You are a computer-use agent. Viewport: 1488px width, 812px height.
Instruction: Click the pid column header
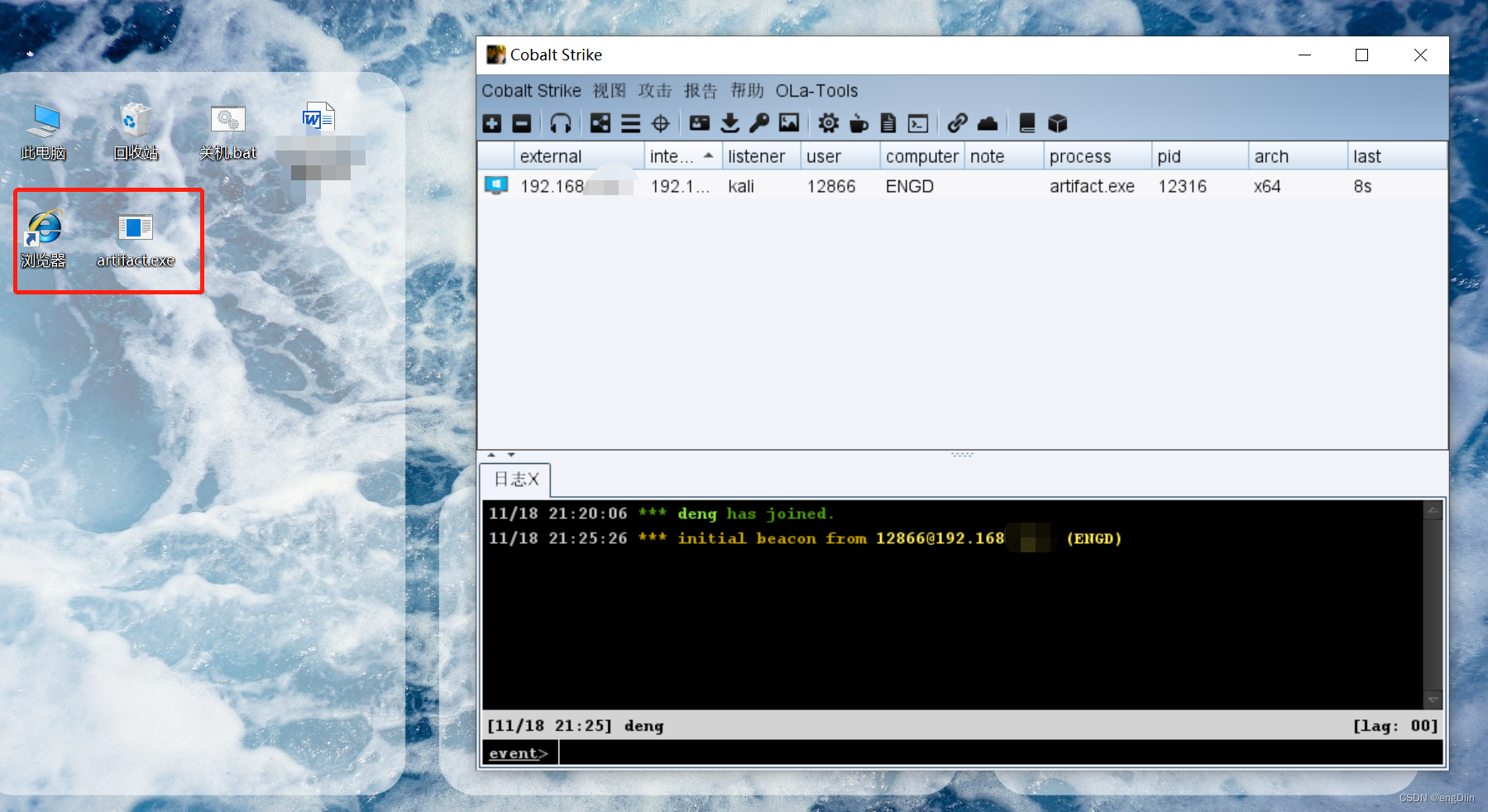[1199, 156]
